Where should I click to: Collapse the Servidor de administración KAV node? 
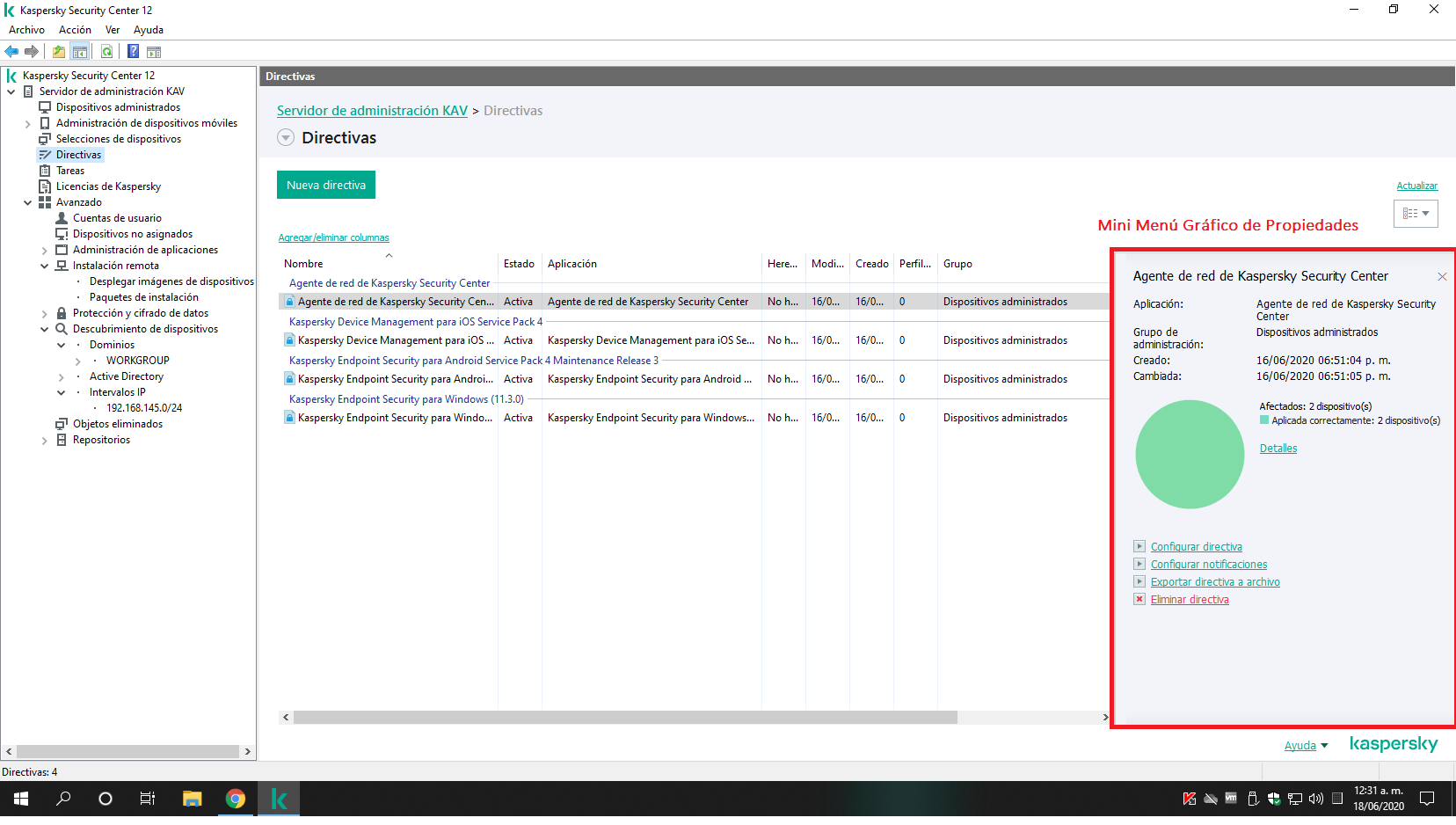pyautogui.click(x=11, y=91)
